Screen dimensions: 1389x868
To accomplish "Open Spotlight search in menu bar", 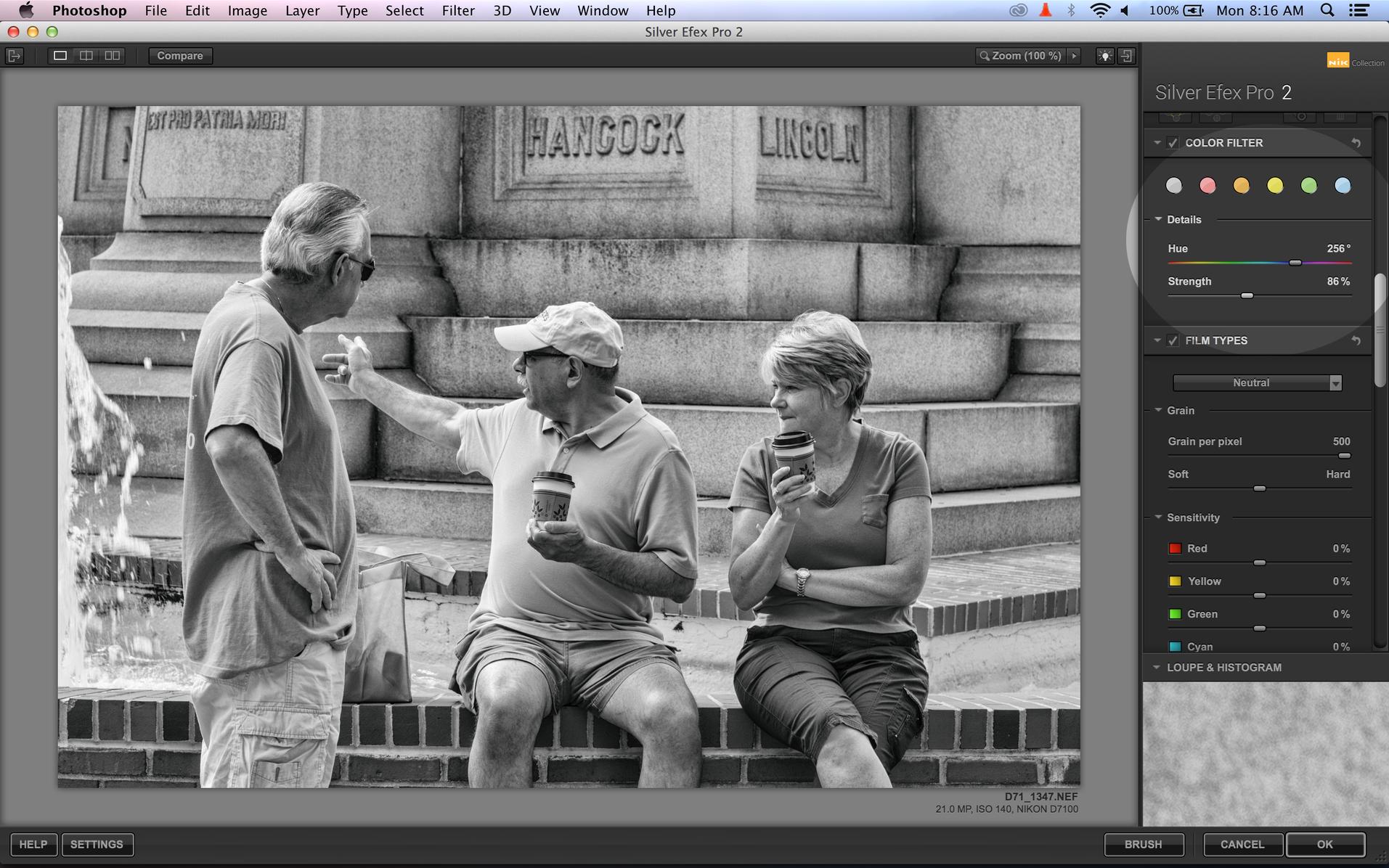I will point(1327,10).
